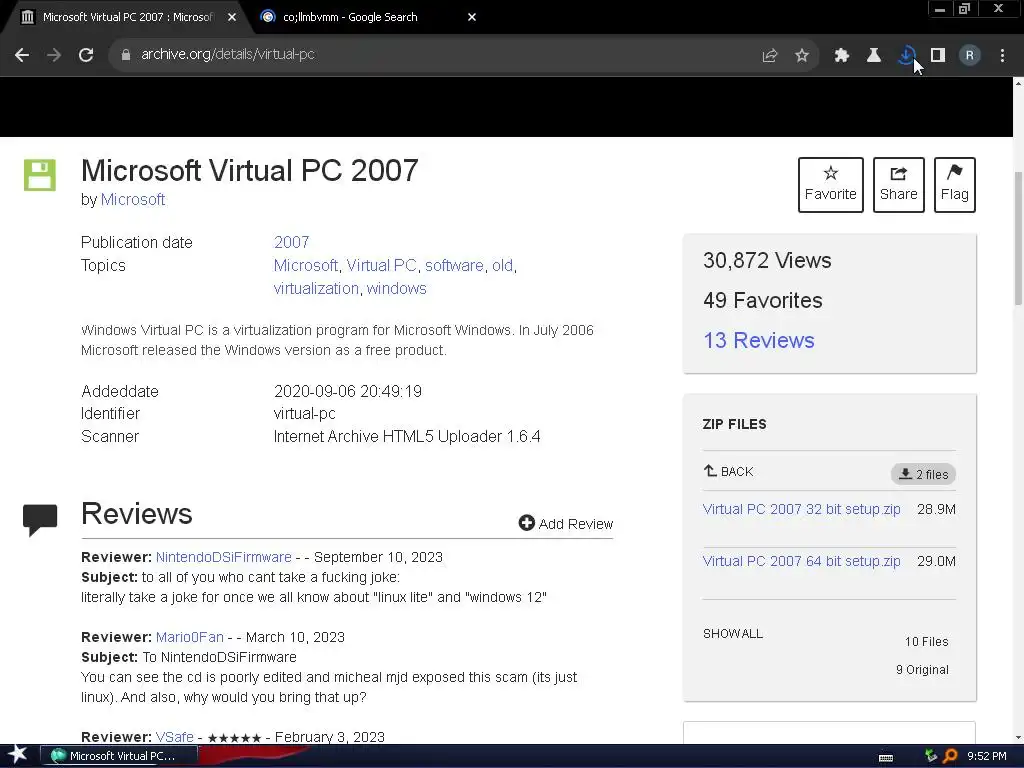
Task: Click the 9:52 PM clock
Action: pyautogui.click(x=987, y=756)
